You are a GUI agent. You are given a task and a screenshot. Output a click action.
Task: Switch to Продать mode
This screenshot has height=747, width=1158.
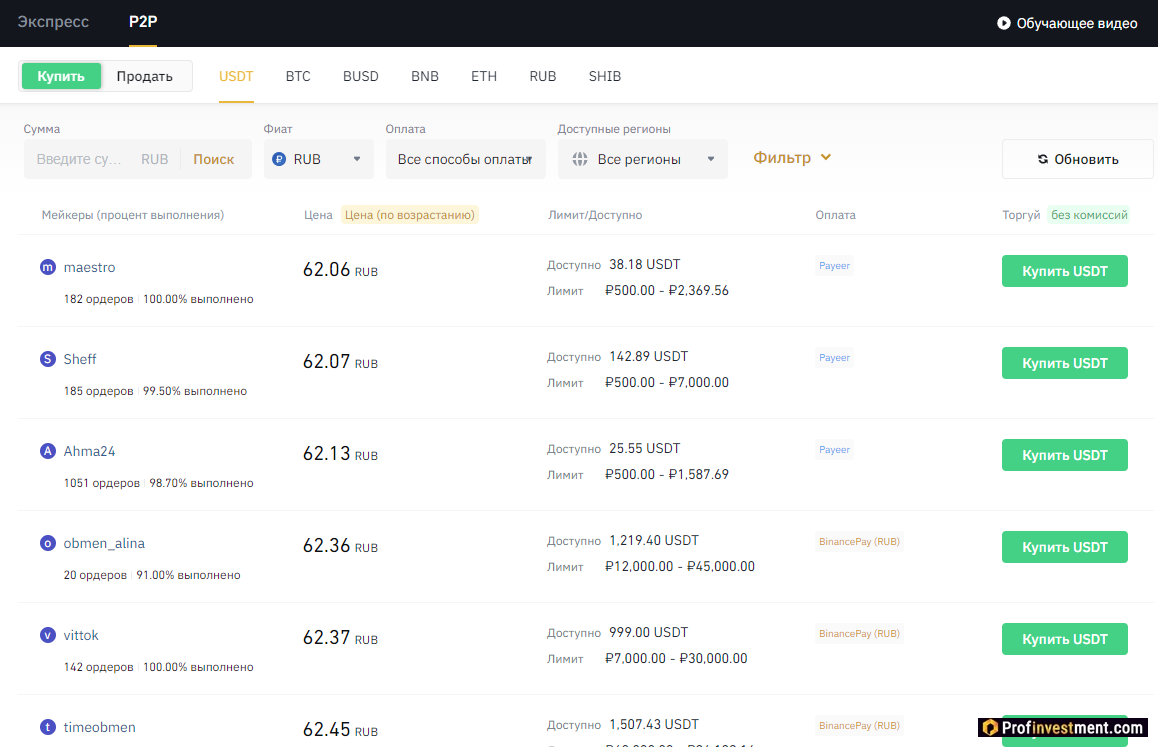coord(145,76)
